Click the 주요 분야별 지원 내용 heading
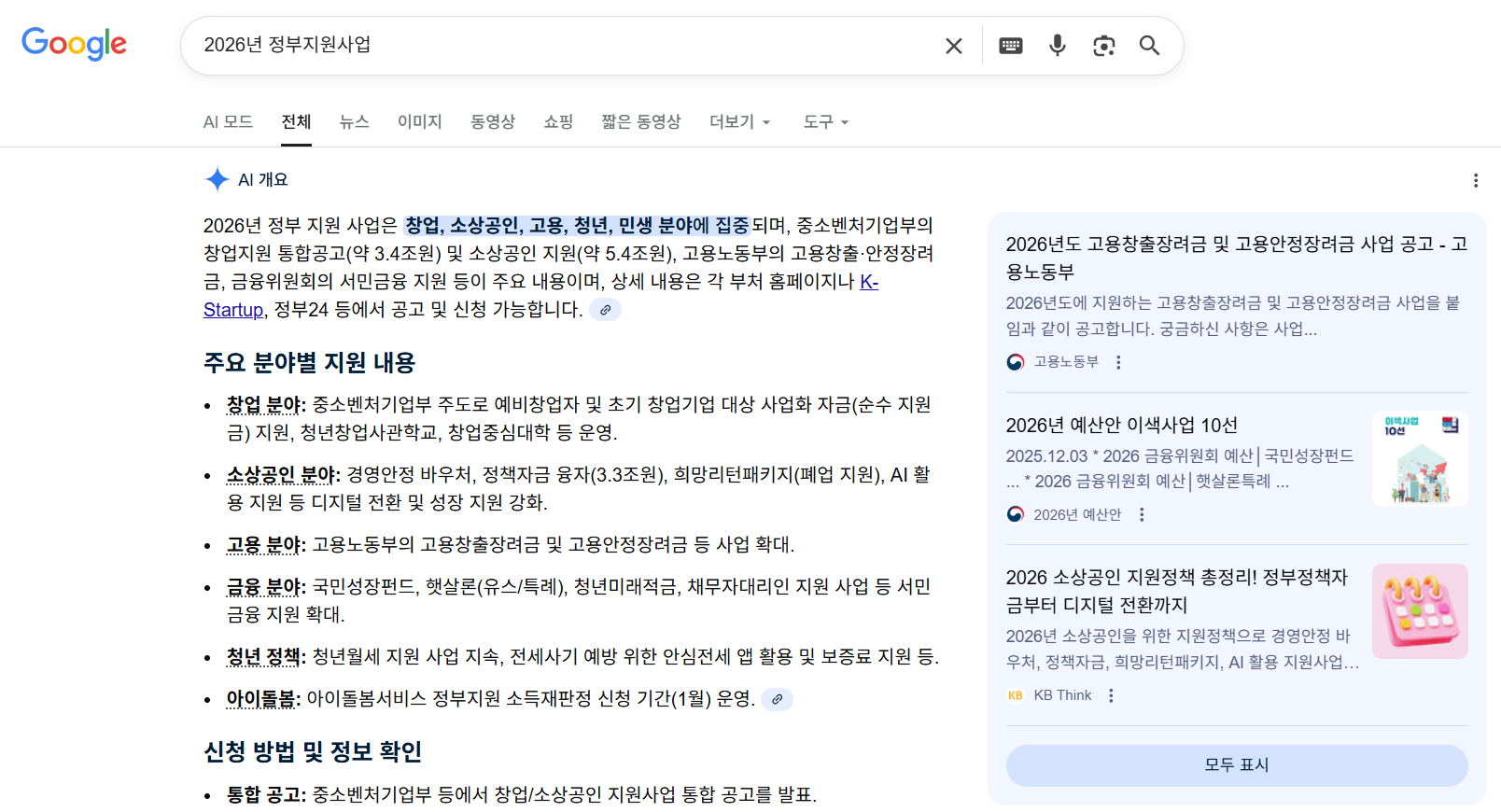Screen dimensions: 1501x812 [x=310, y=362]
